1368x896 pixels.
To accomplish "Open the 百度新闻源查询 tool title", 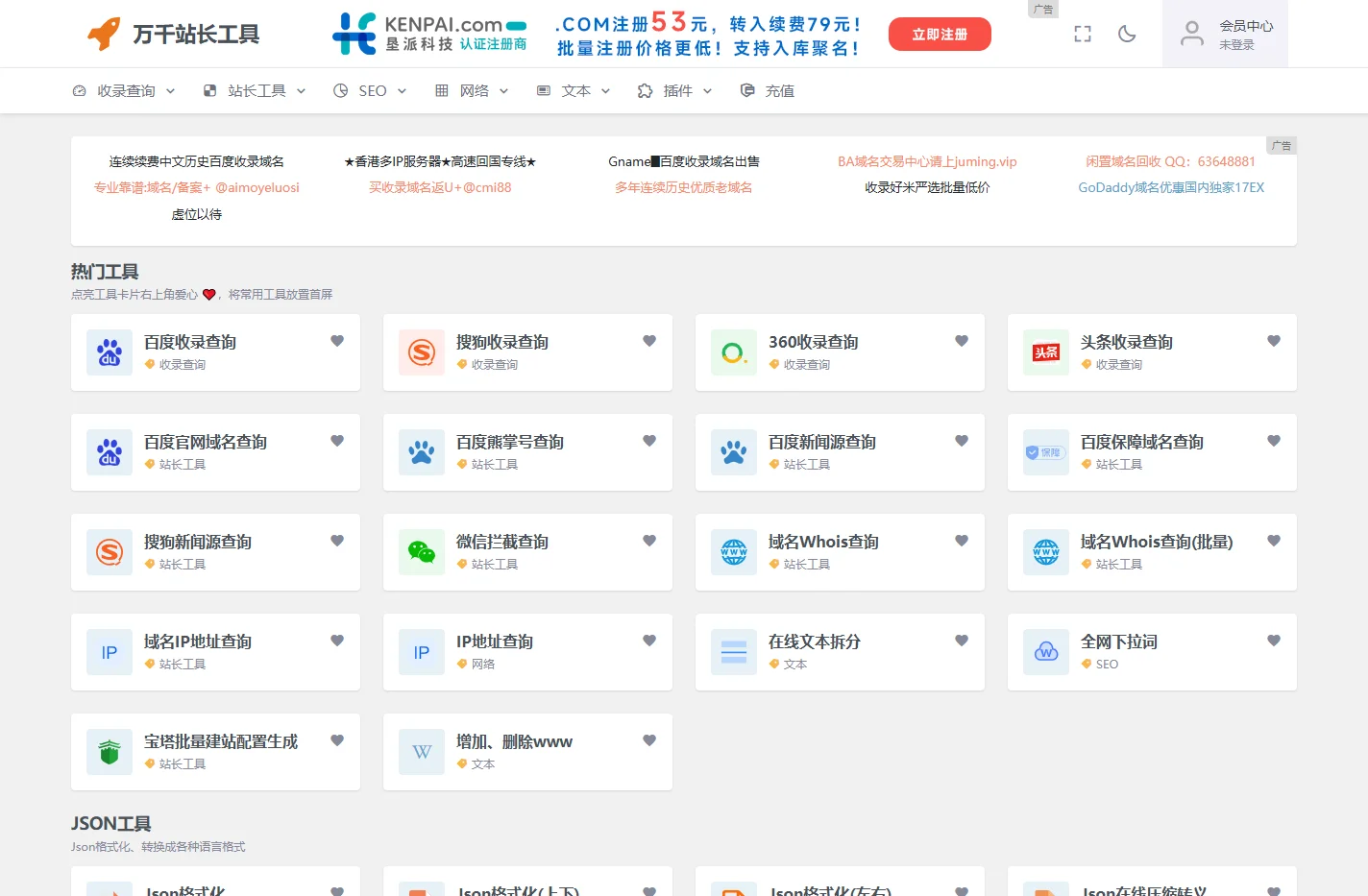I will pos(822,442).
